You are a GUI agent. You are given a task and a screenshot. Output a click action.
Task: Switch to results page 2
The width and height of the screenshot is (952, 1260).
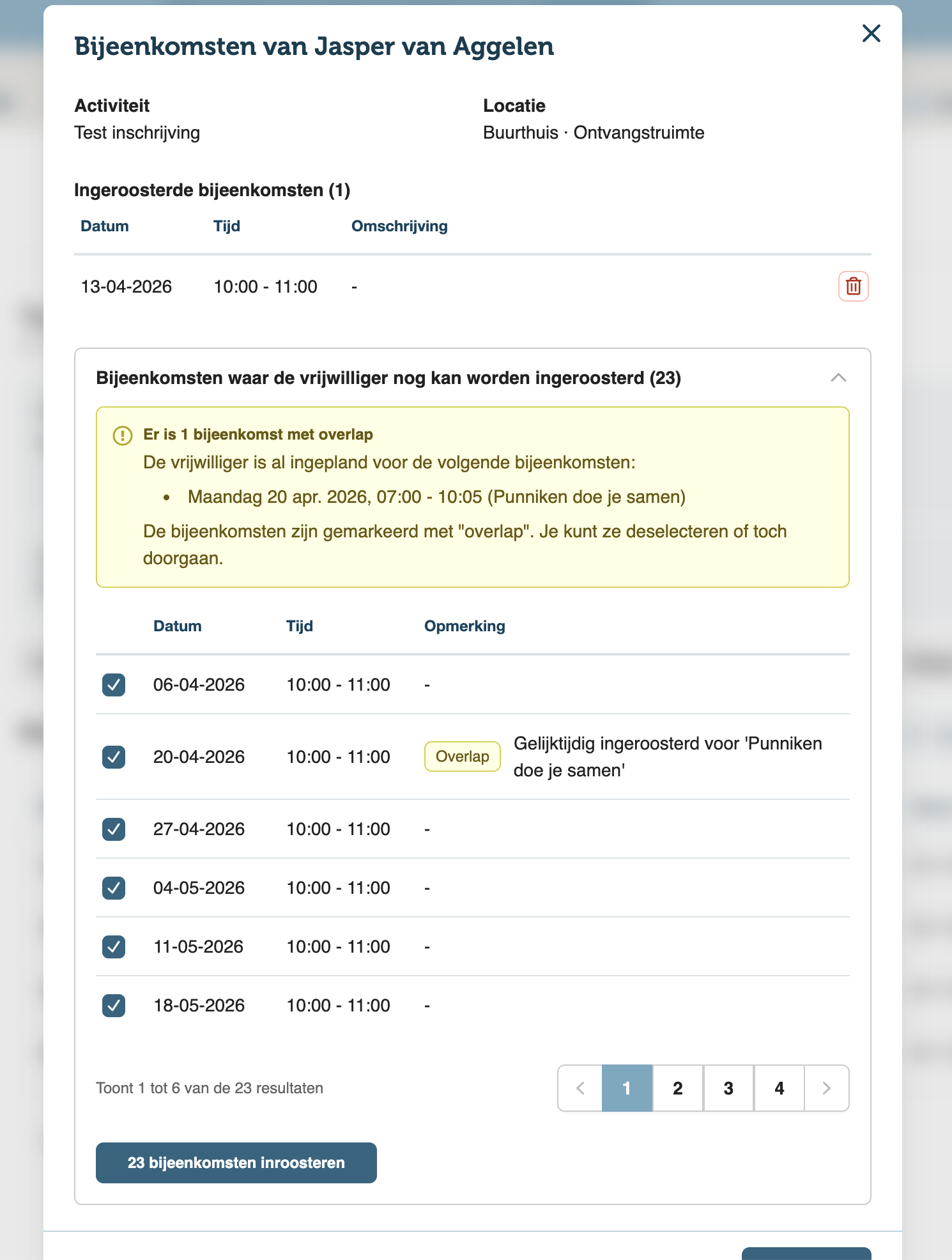point(678,1088)
